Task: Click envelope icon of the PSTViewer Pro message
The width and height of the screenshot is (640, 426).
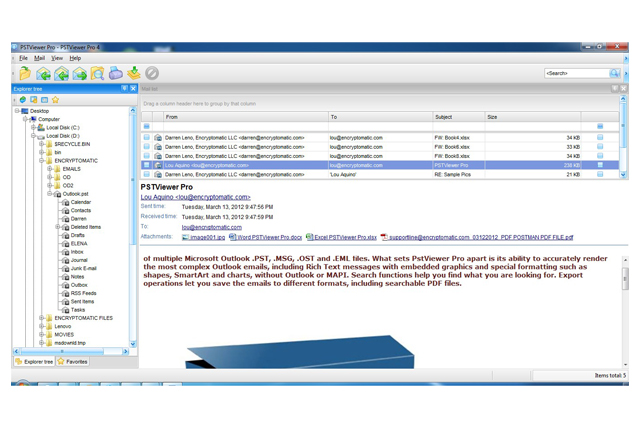Action: (158, 165)
